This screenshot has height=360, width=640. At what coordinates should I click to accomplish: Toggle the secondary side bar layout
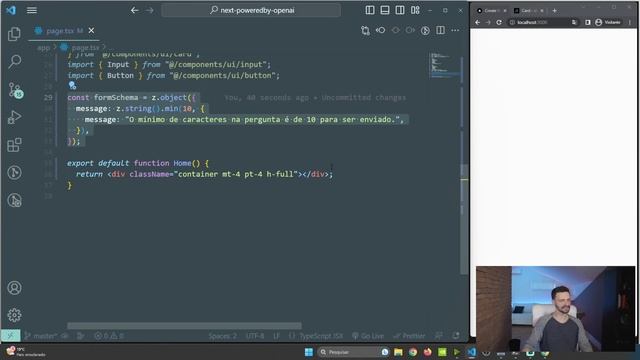400,10
